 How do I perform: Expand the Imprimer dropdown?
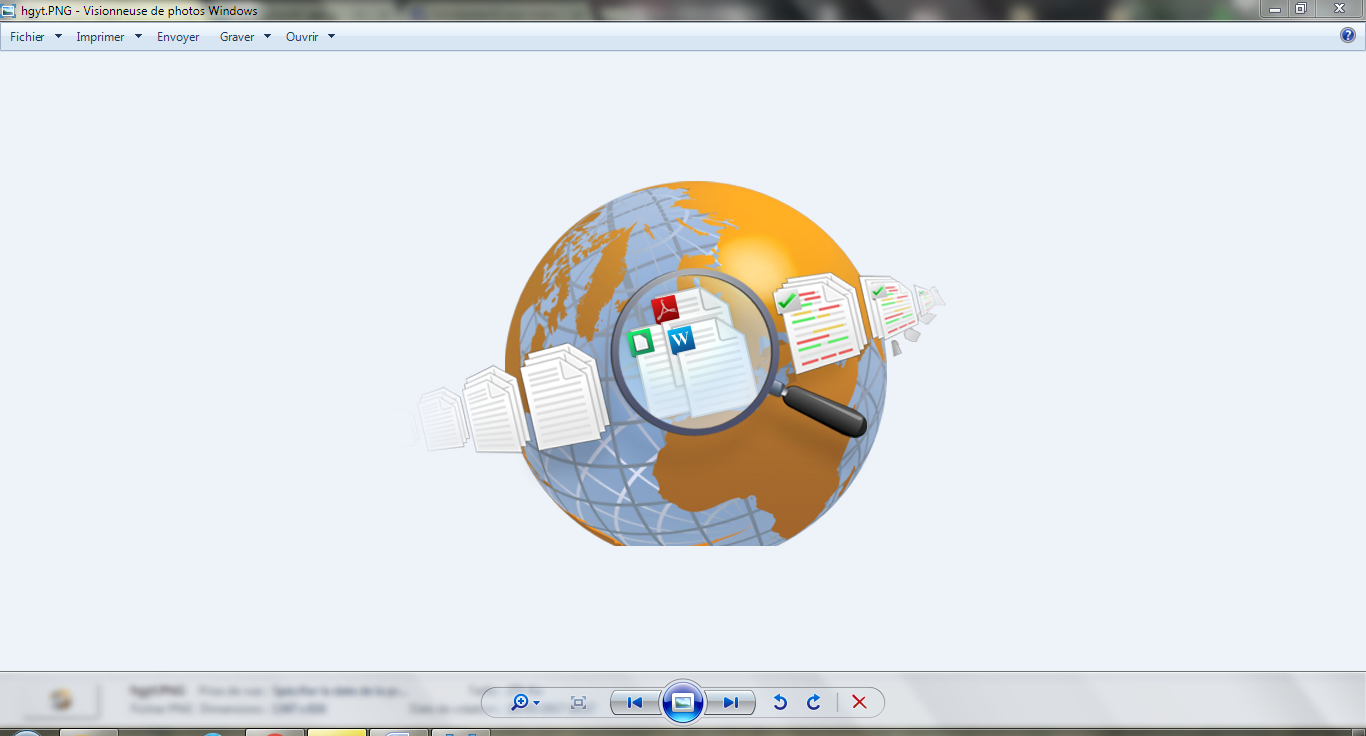(138, 37)
